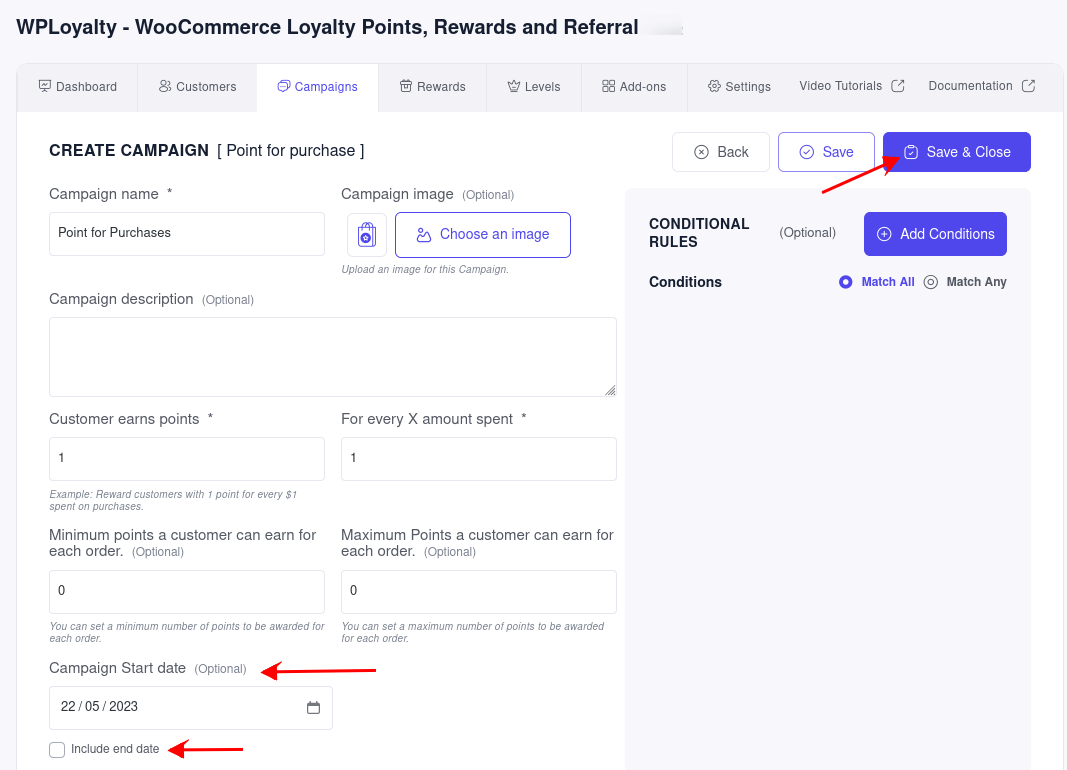Select the Match Any radio option

[x=930, y=282]
